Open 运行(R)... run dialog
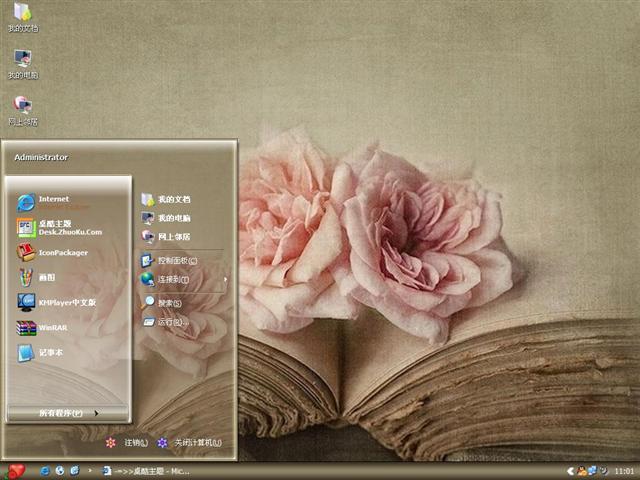 pyautogui.click(x=165, y=322)
